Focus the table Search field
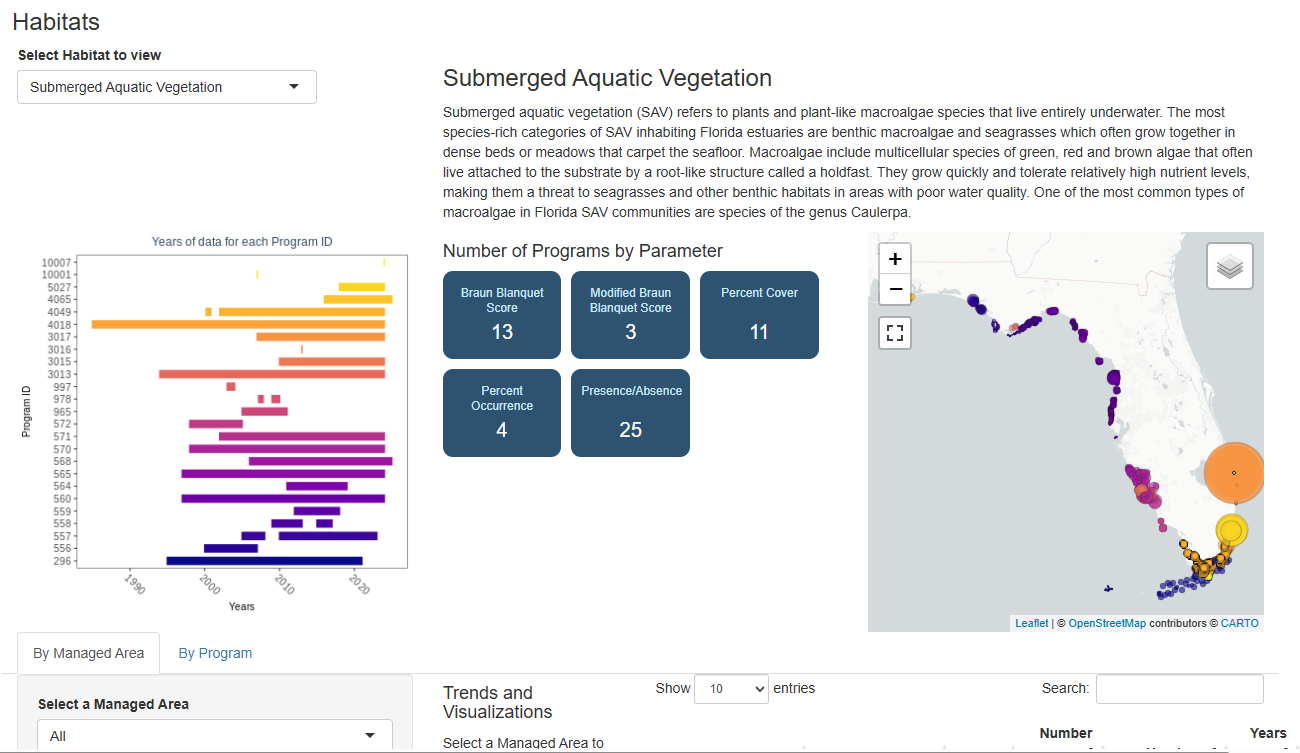Viewport: 1300px width, 753px height. click(1179, 688)
